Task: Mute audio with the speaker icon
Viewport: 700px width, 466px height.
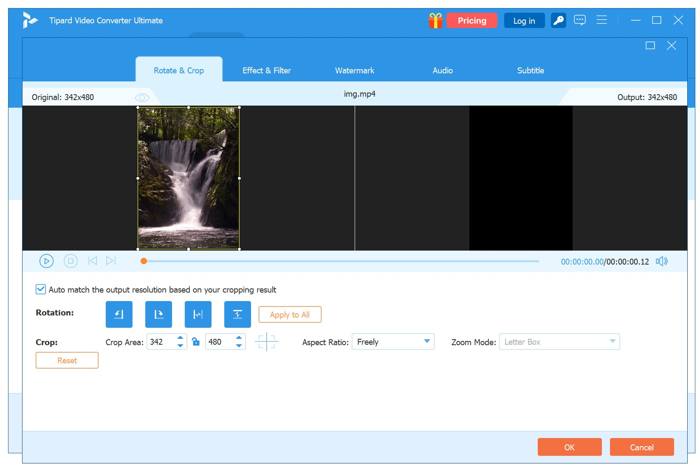Action: (661, 261)
